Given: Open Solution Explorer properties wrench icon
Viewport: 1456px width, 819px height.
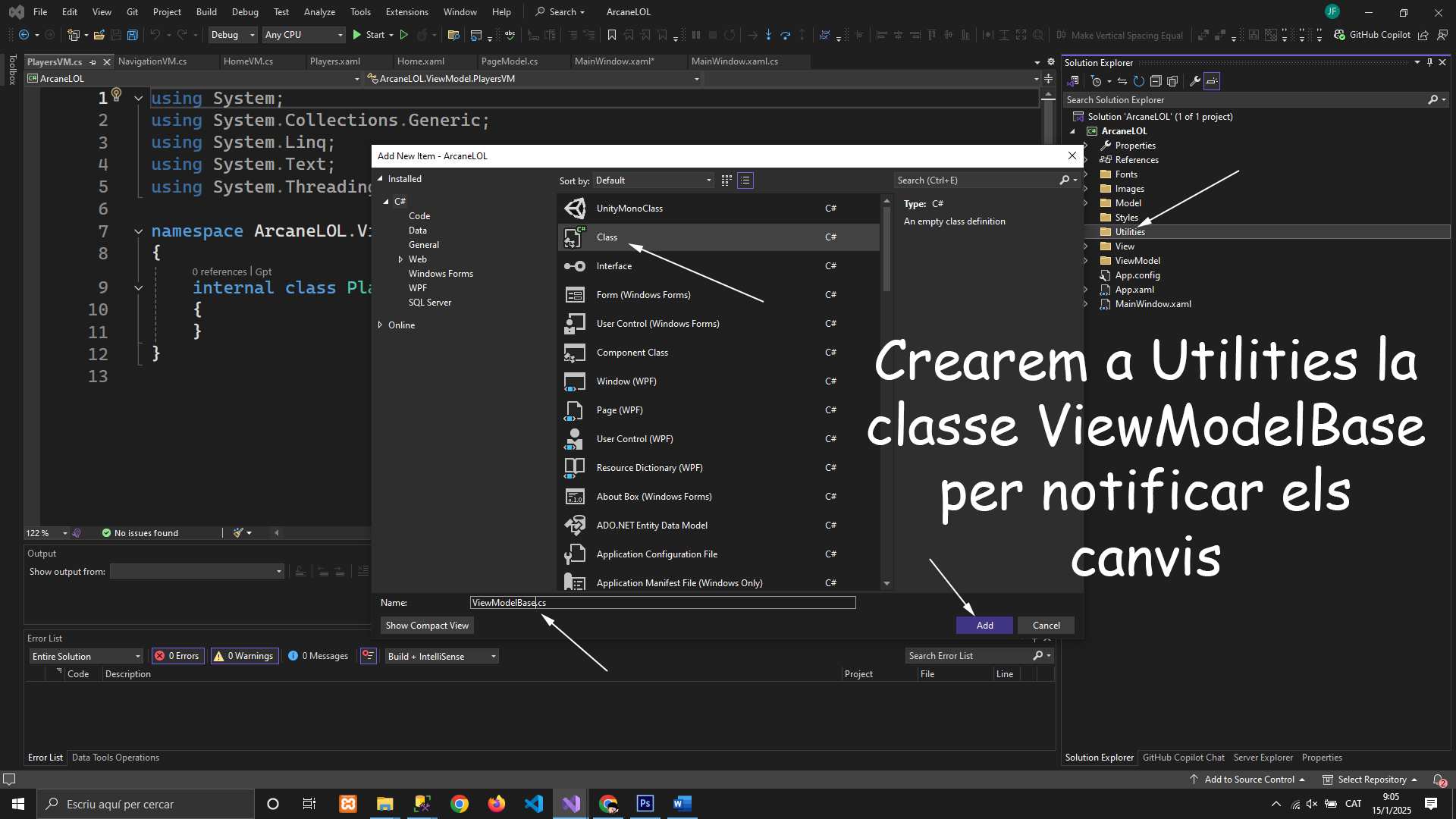Looking at the screenshot, I should pos(1194,81).
